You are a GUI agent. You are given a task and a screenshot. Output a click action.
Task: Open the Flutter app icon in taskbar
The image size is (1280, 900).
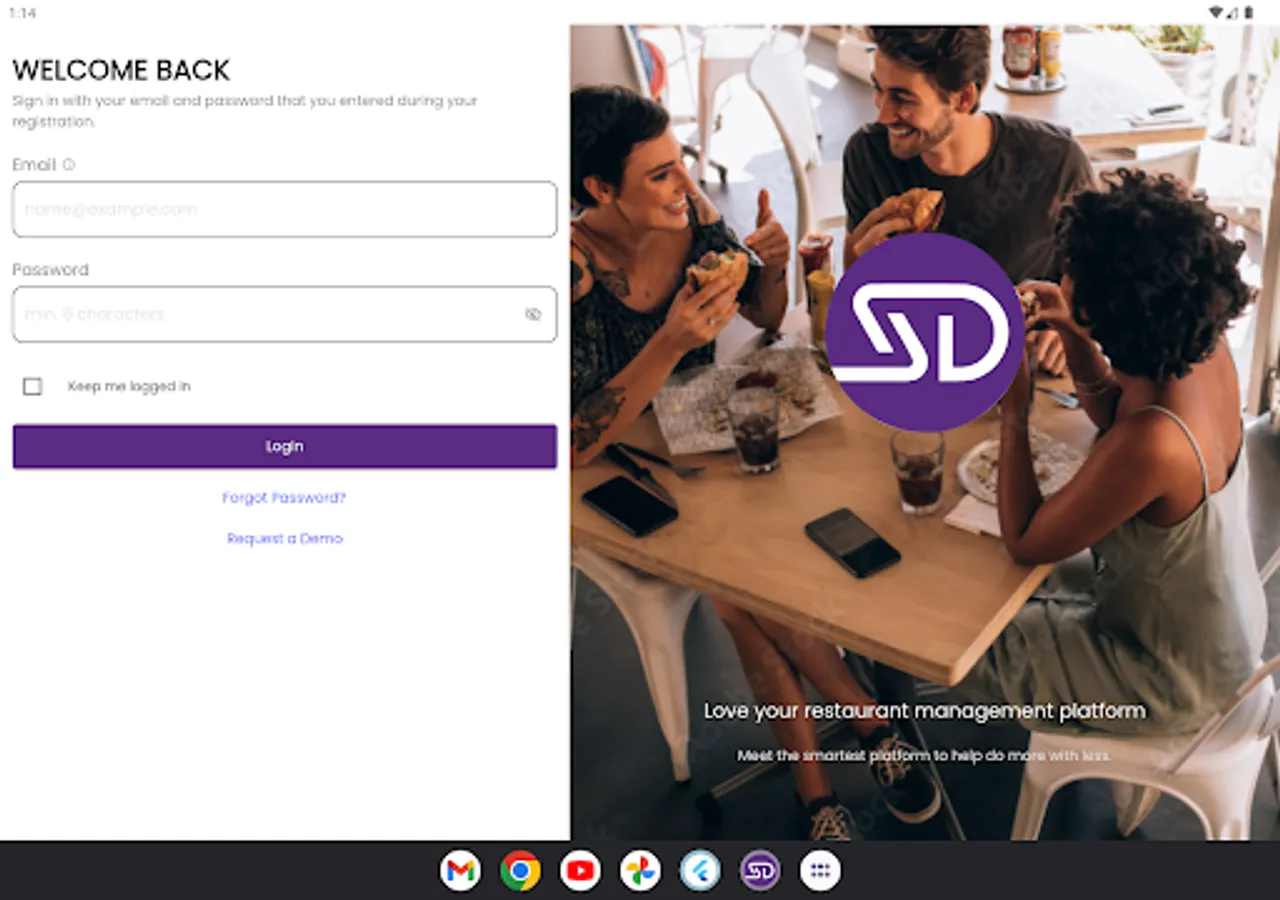(x=700, y=871)
